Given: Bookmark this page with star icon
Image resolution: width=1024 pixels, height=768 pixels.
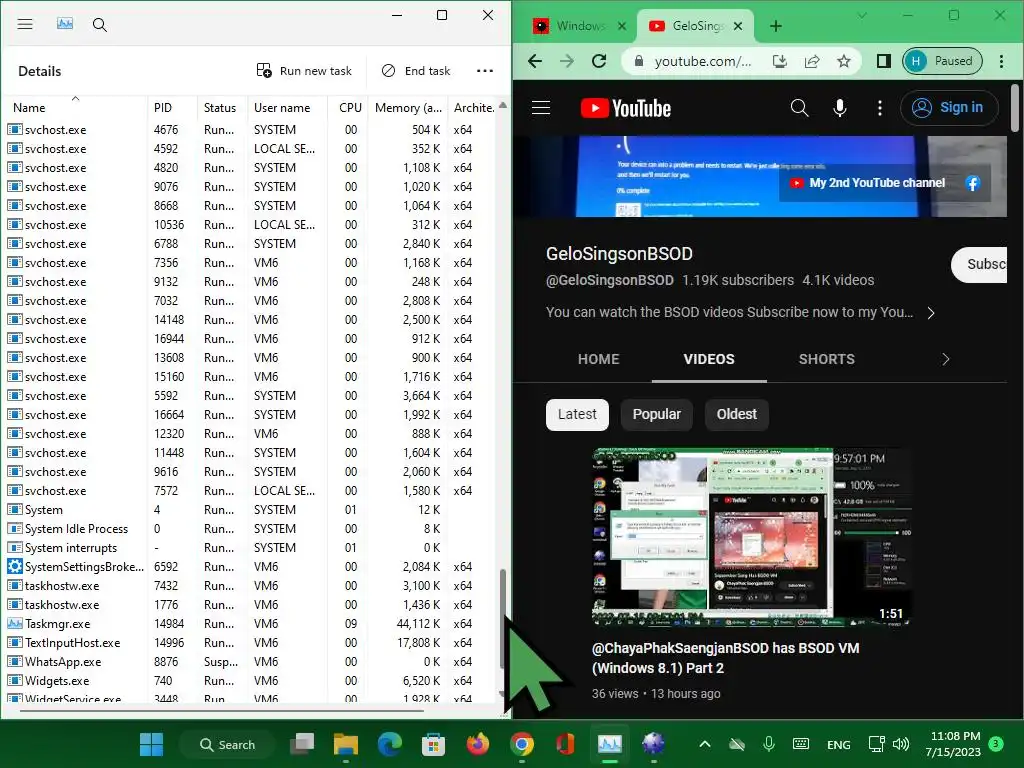Looking at the screenshot, I should pyautogui.click(x=844, y=61).
